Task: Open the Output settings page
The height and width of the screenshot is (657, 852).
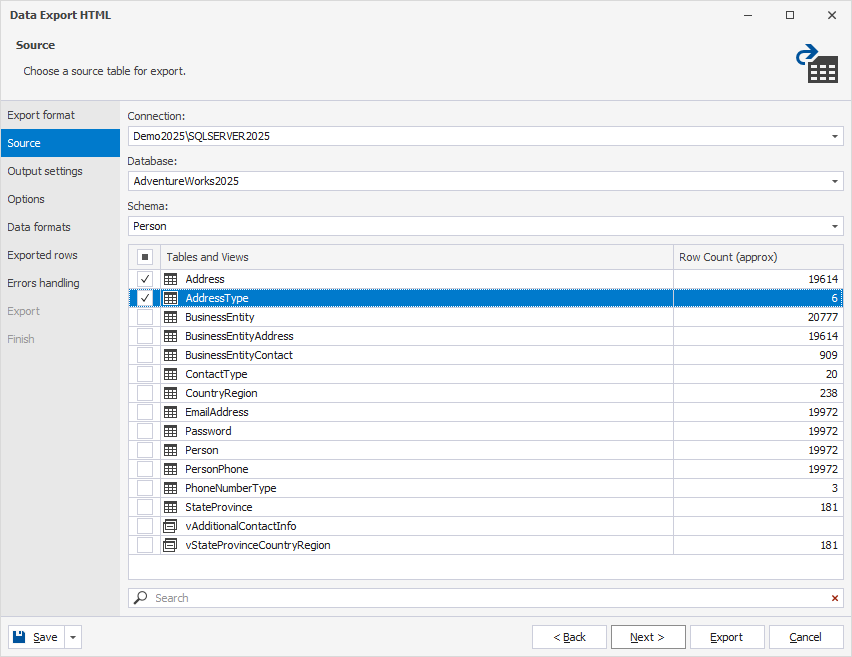Action: pos(60,171)
